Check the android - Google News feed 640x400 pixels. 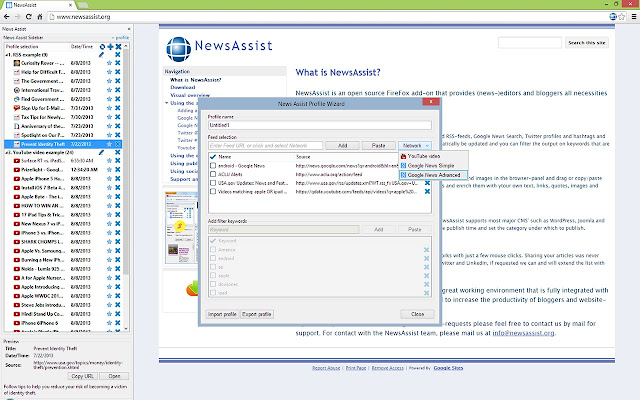point(213,166)
